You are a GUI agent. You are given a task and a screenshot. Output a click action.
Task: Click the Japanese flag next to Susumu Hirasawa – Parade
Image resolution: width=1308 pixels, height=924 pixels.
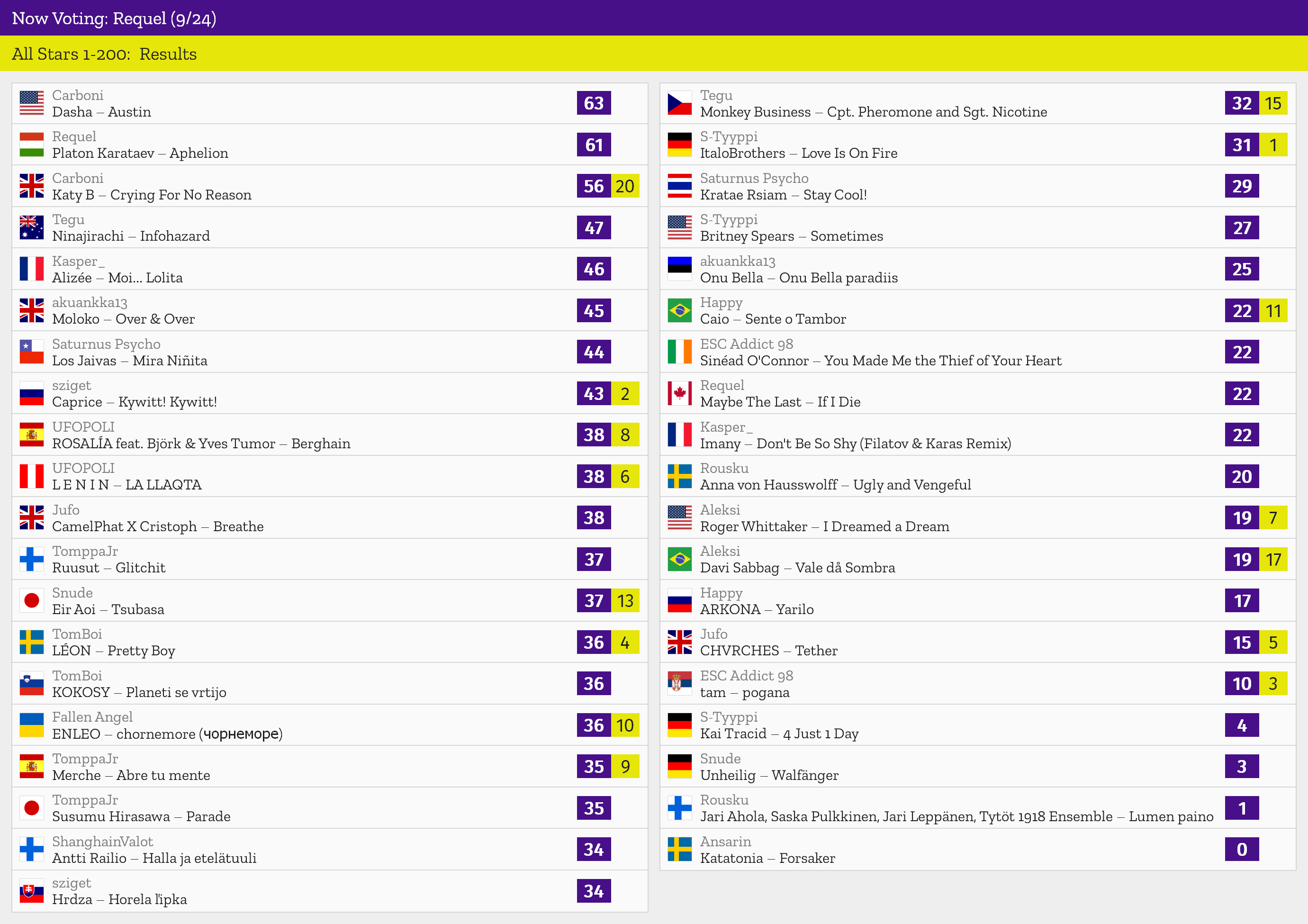pos(31,808)
